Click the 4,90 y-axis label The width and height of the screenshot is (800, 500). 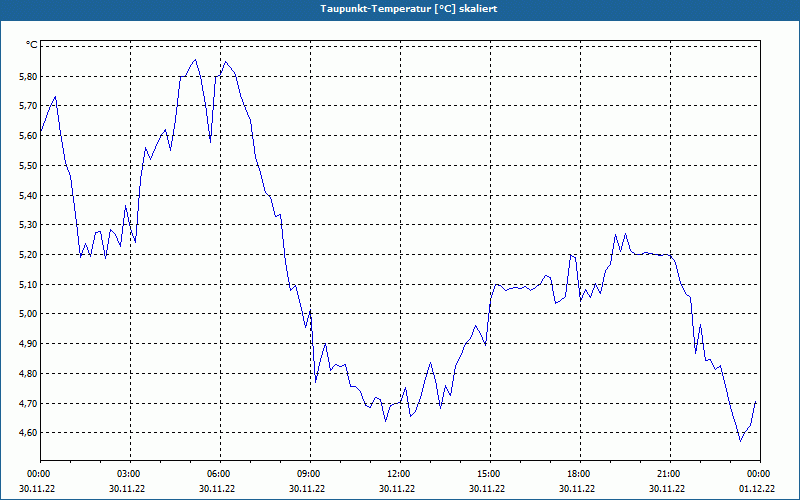(28, 344)
